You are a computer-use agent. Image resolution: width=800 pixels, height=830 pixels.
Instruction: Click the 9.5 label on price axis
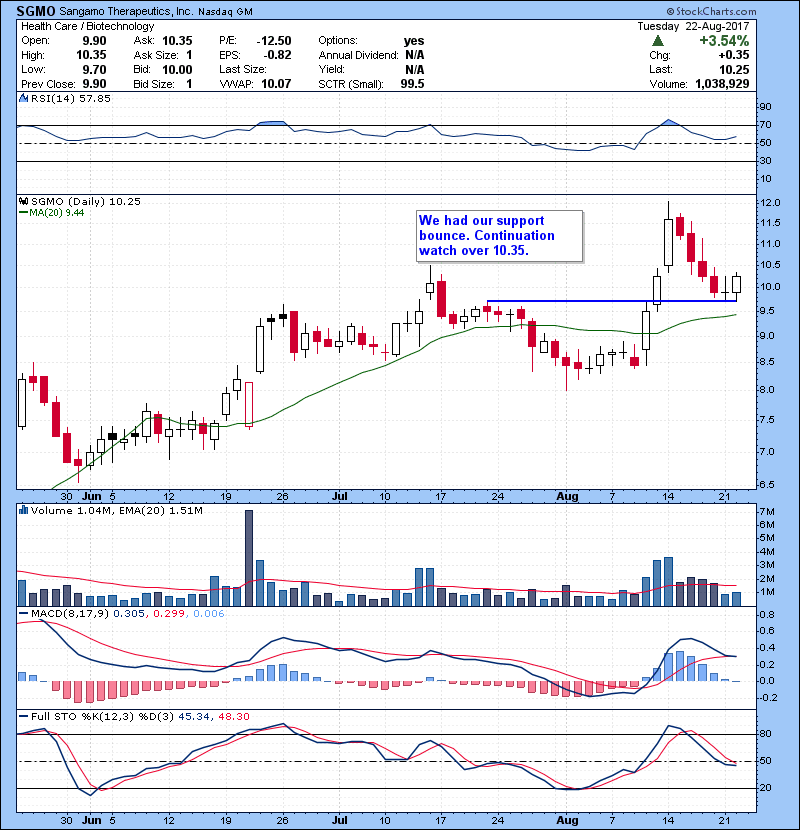click(x=766, y=311)
